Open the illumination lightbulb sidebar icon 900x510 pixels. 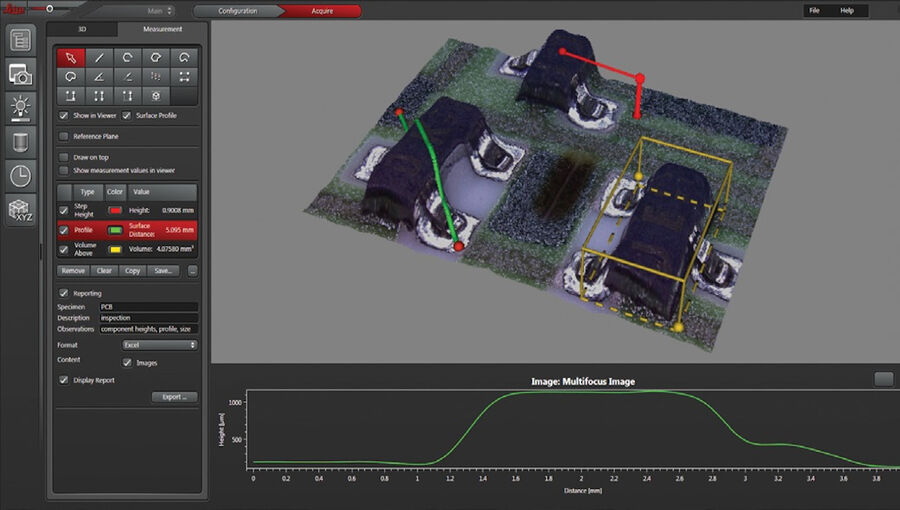click(x=21, y=108)
